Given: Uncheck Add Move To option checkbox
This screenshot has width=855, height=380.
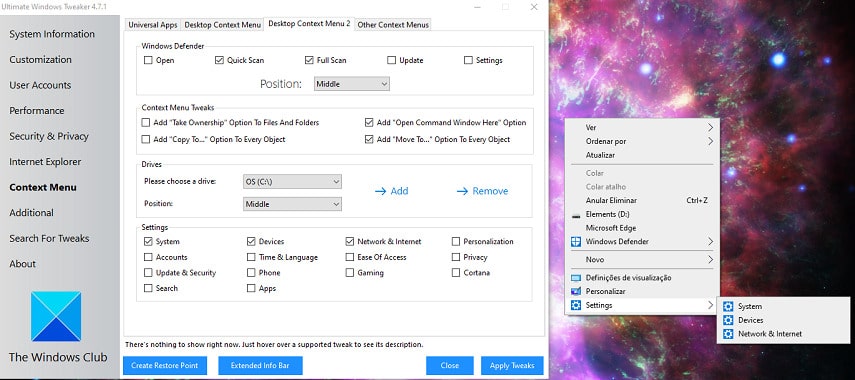Looking at the screenshot, I should tap(369, 140).
